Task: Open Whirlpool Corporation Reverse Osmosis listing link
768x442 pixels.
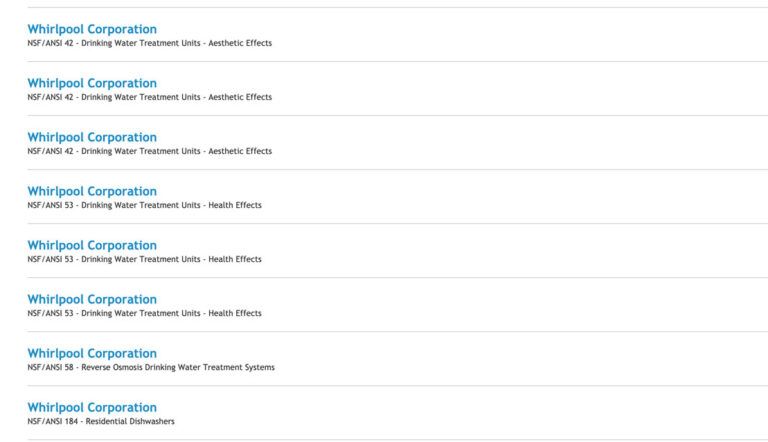Action: (92, 353)
